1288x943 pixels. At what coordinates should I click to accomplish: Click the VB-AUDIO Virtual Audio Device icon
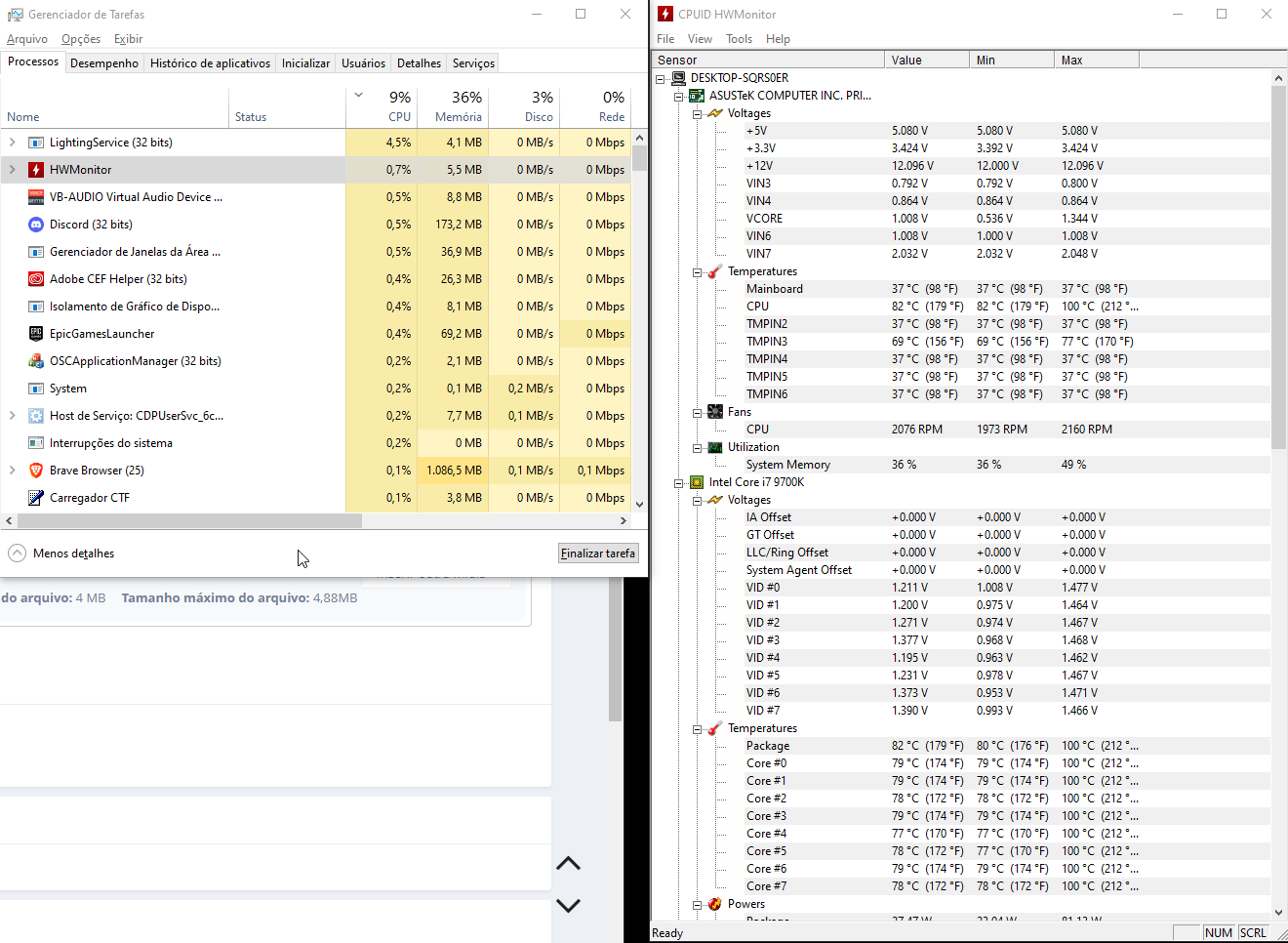click(x=36, y=197)
